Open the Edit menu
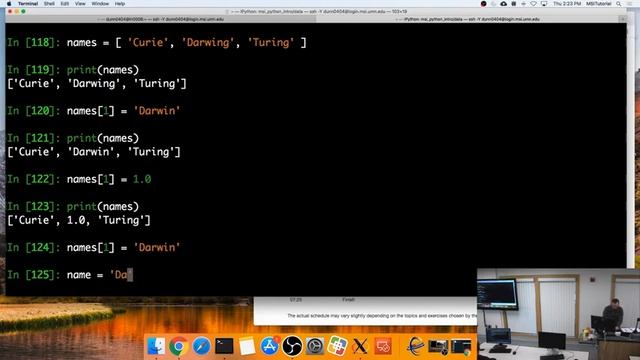The width and height of the screenshot is (640, 360). [x=64, y=4]
